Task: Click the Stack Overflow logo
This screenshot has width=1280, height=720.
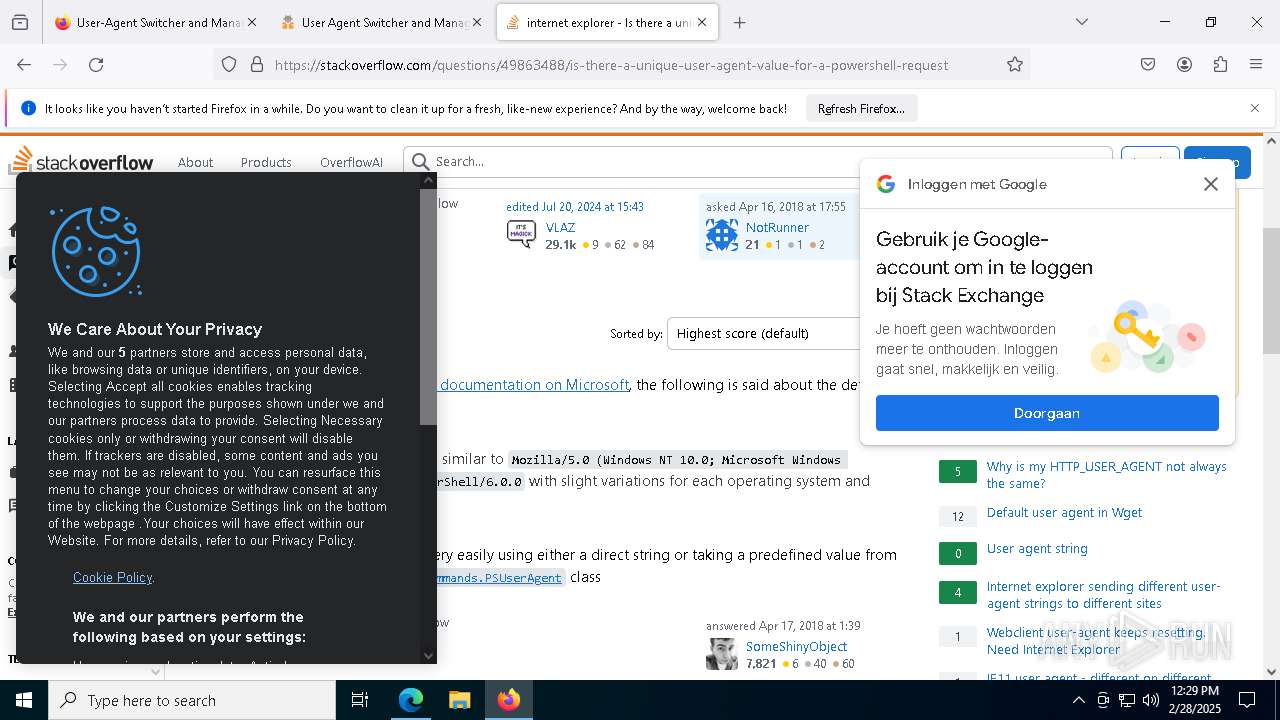Action: 82,161
